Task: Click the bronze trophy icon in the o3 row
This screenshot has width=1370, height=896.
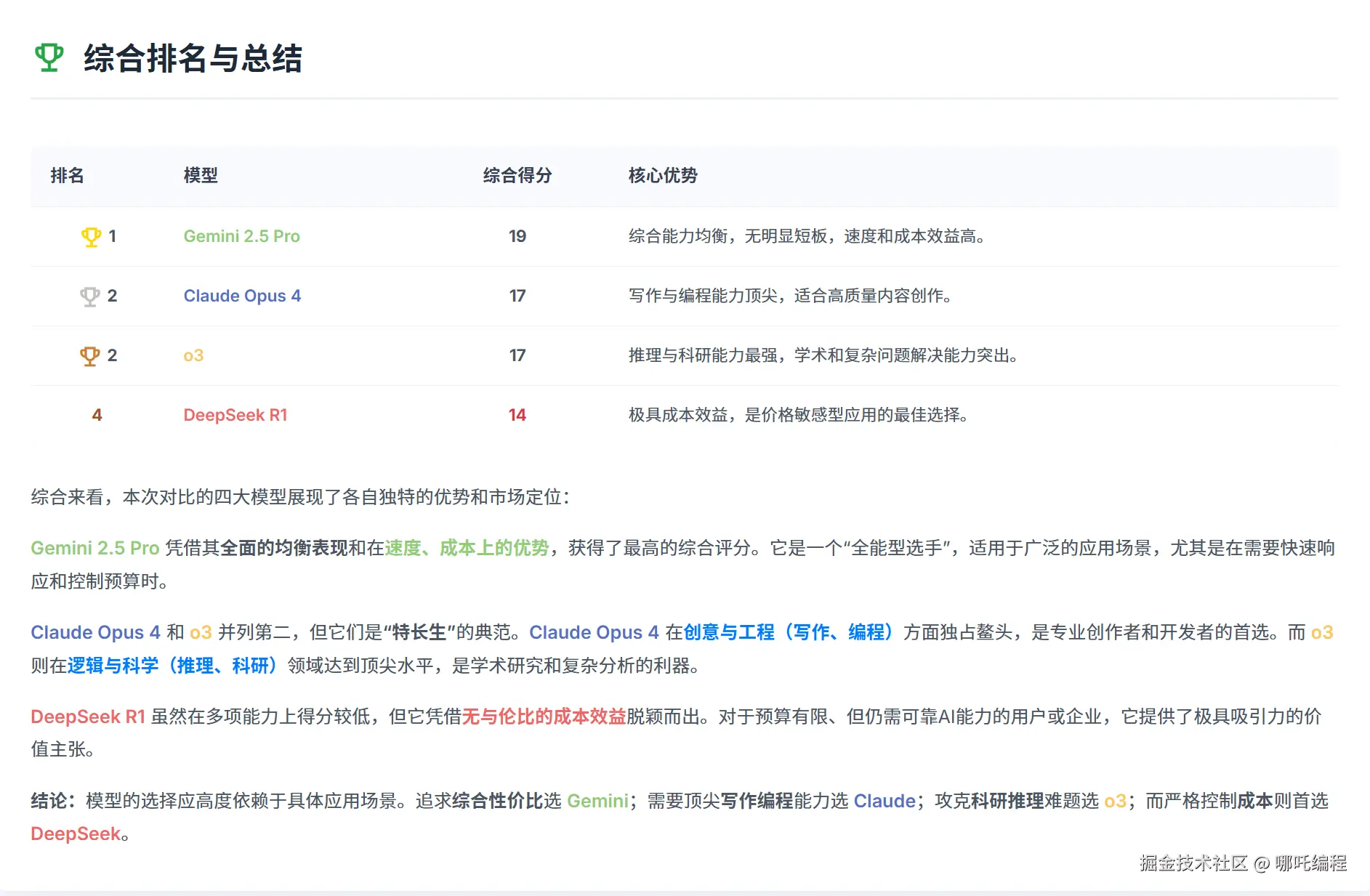Action: tap(90, 356)
